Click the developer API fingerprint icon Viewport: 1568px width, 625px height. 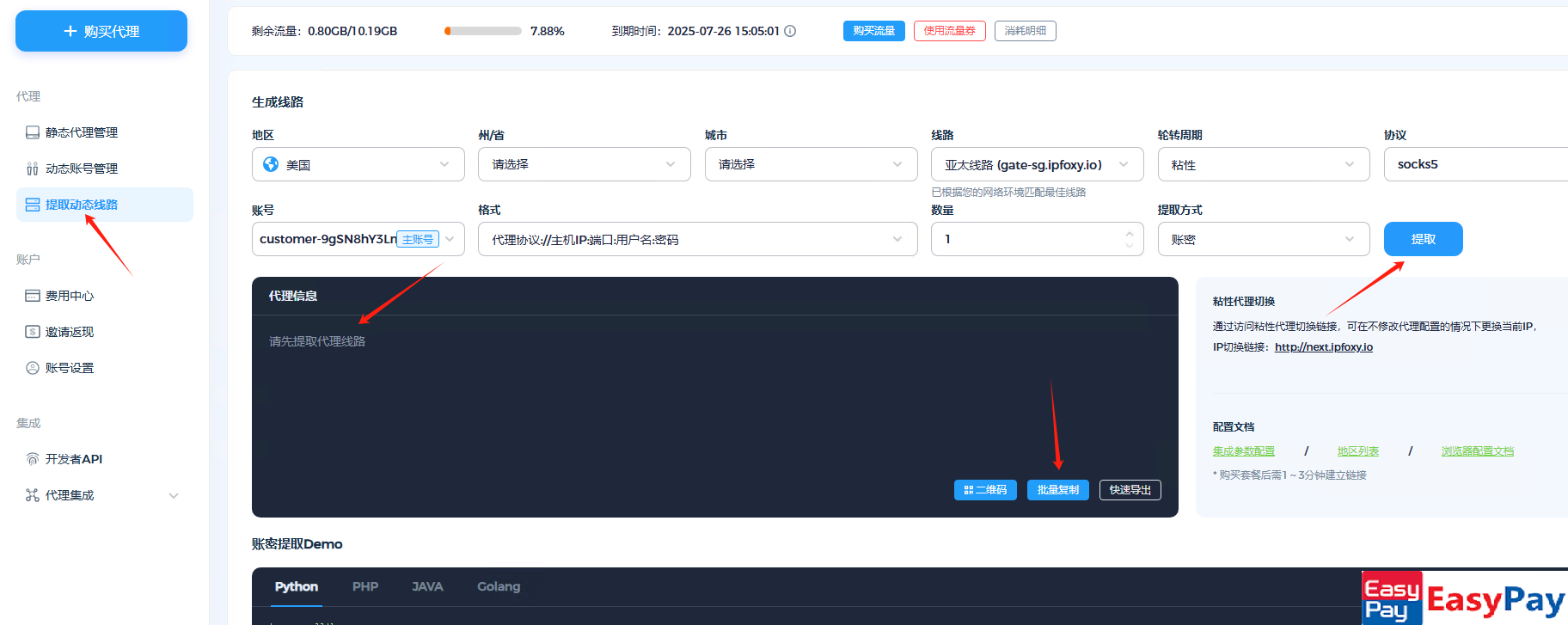(33, 459)
